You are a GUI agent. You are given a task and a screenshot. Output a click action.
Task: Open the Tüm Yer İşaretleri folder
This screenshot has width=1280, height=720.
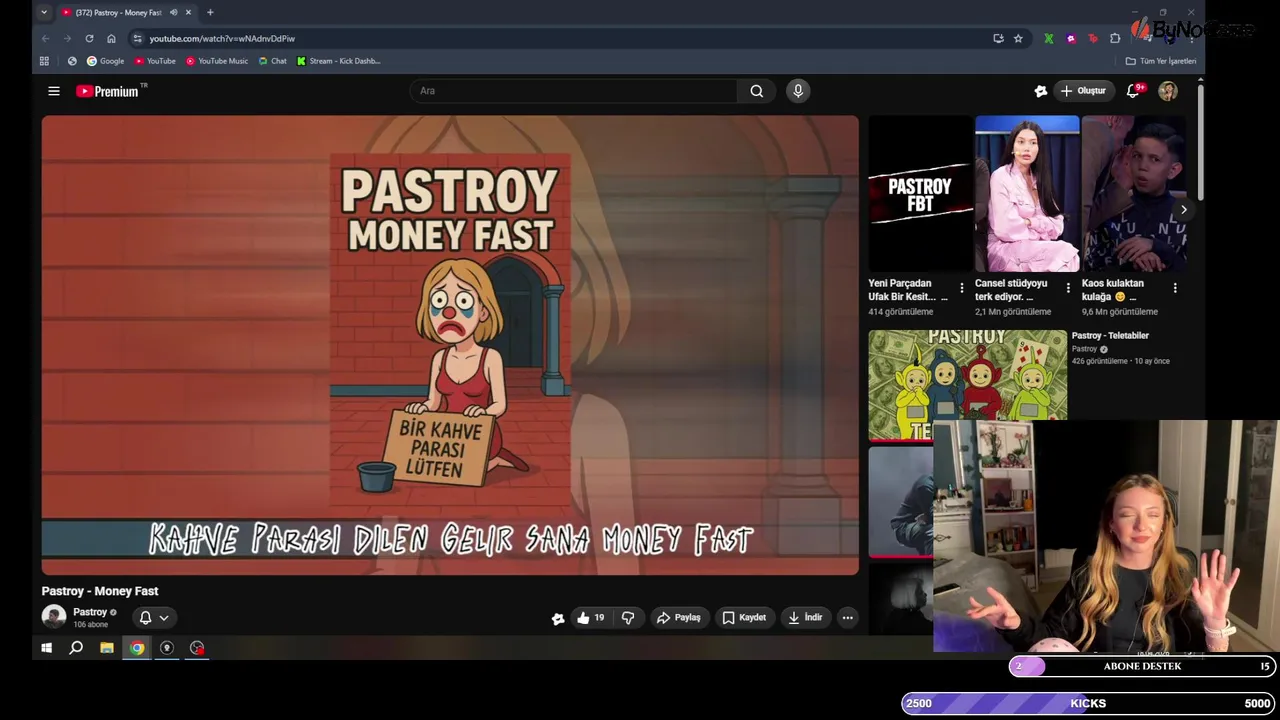tap(1161, 61)
